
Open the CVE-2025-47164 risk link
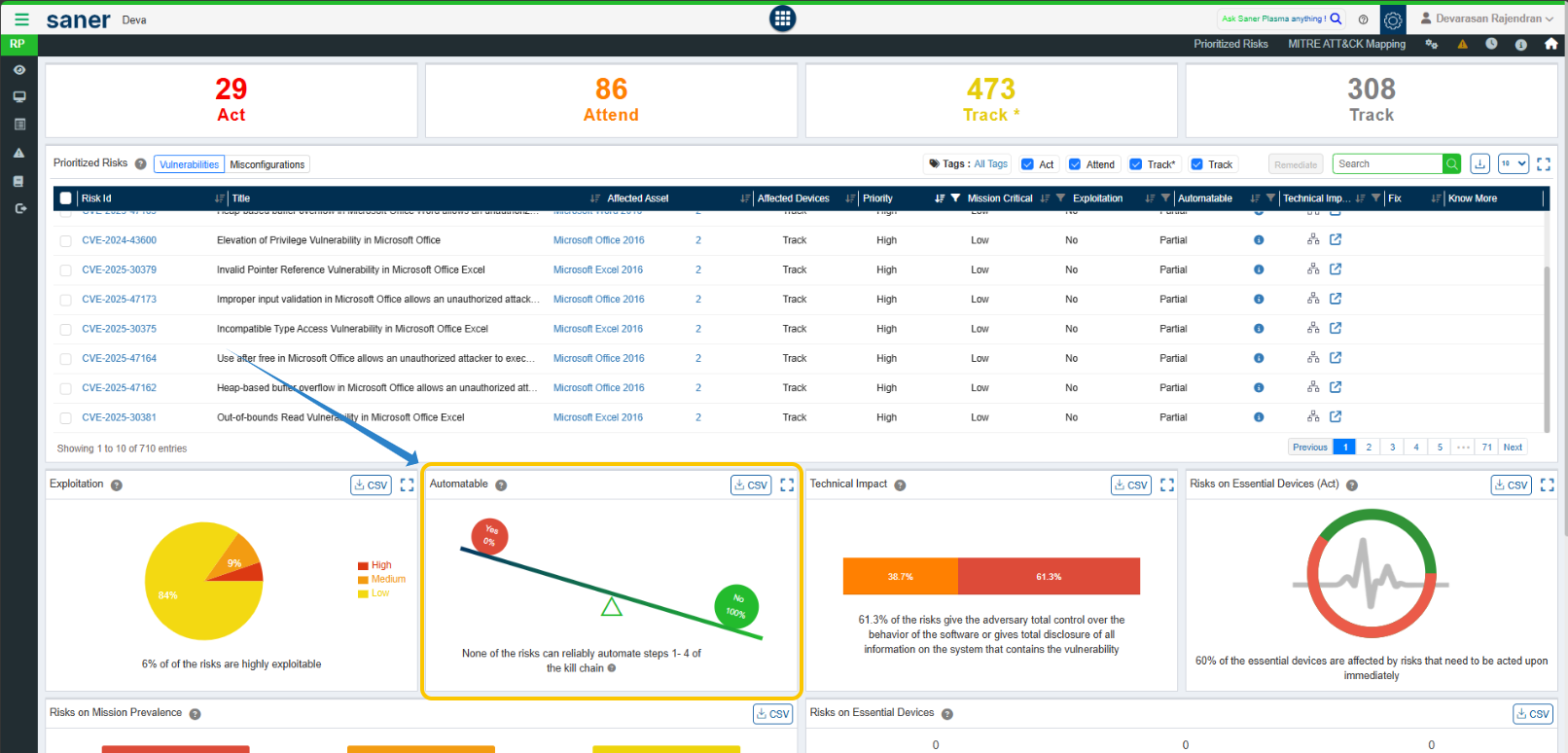click(x=119, y=359)
